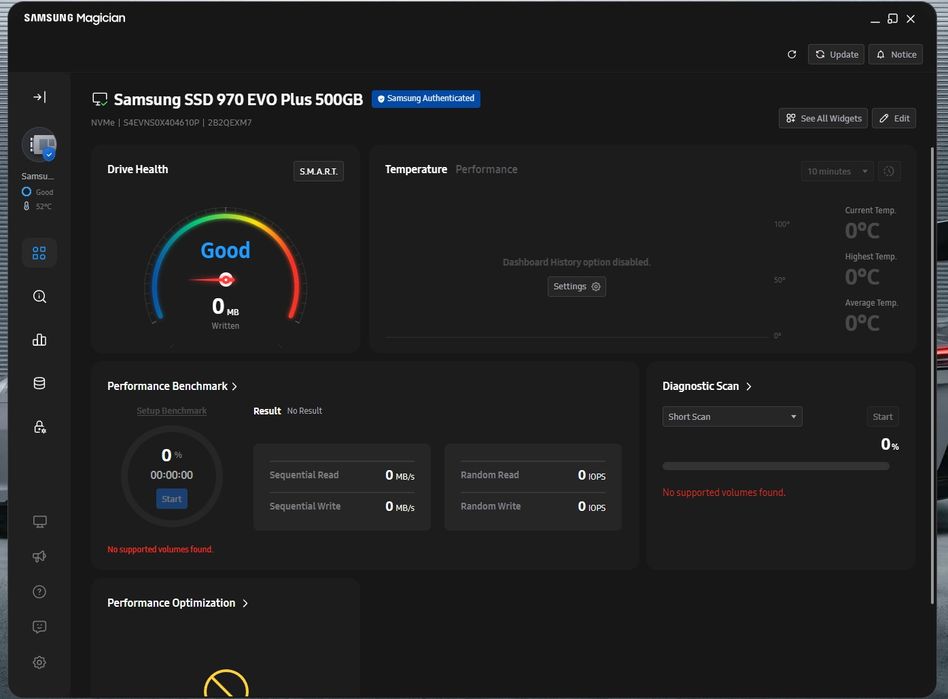Open the S.M.A.R.T. details button
Viewport: 948px width, 699px height.
tap(318, 171)
